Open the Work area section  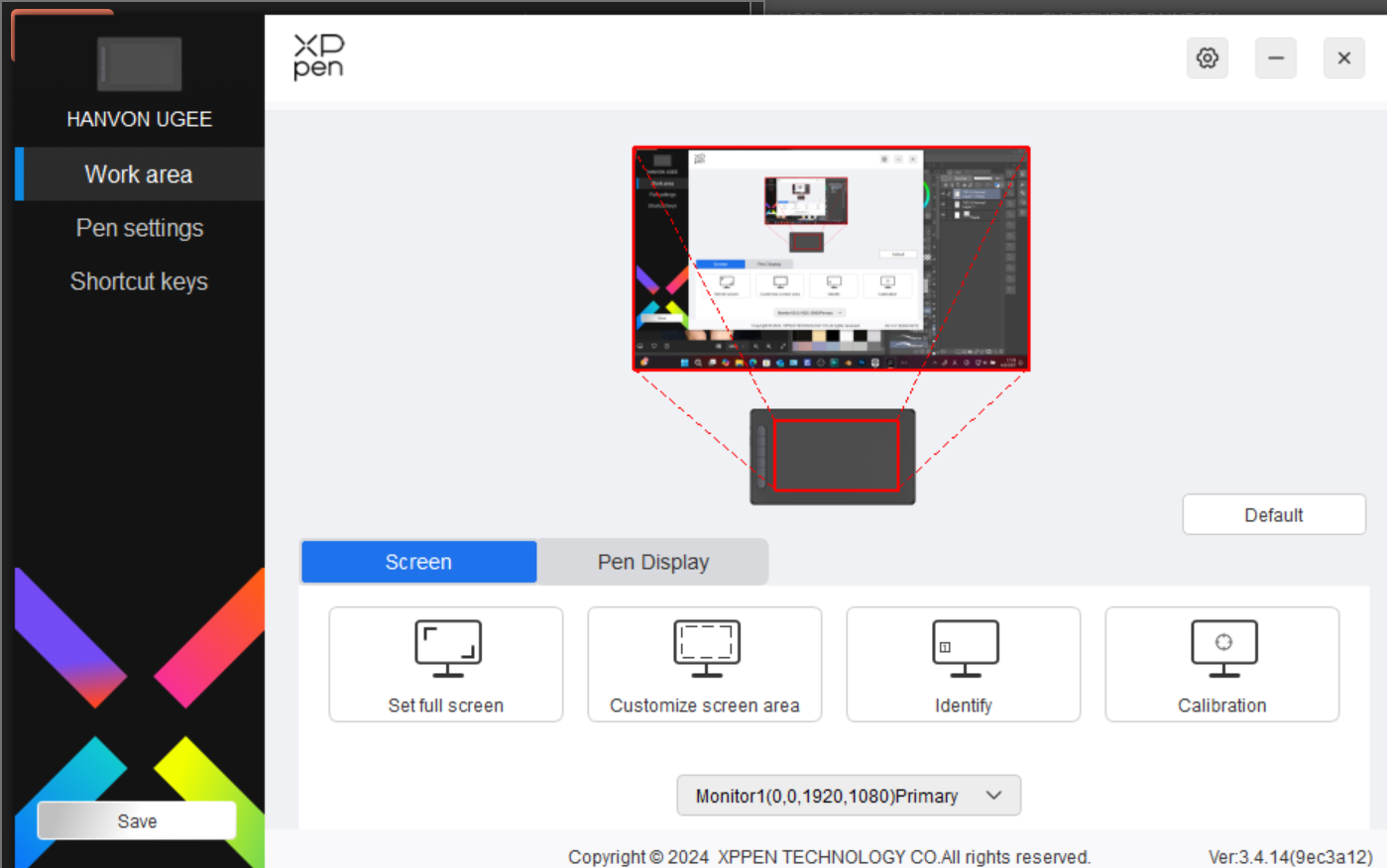pyautogui.click(x=140, y=174)
